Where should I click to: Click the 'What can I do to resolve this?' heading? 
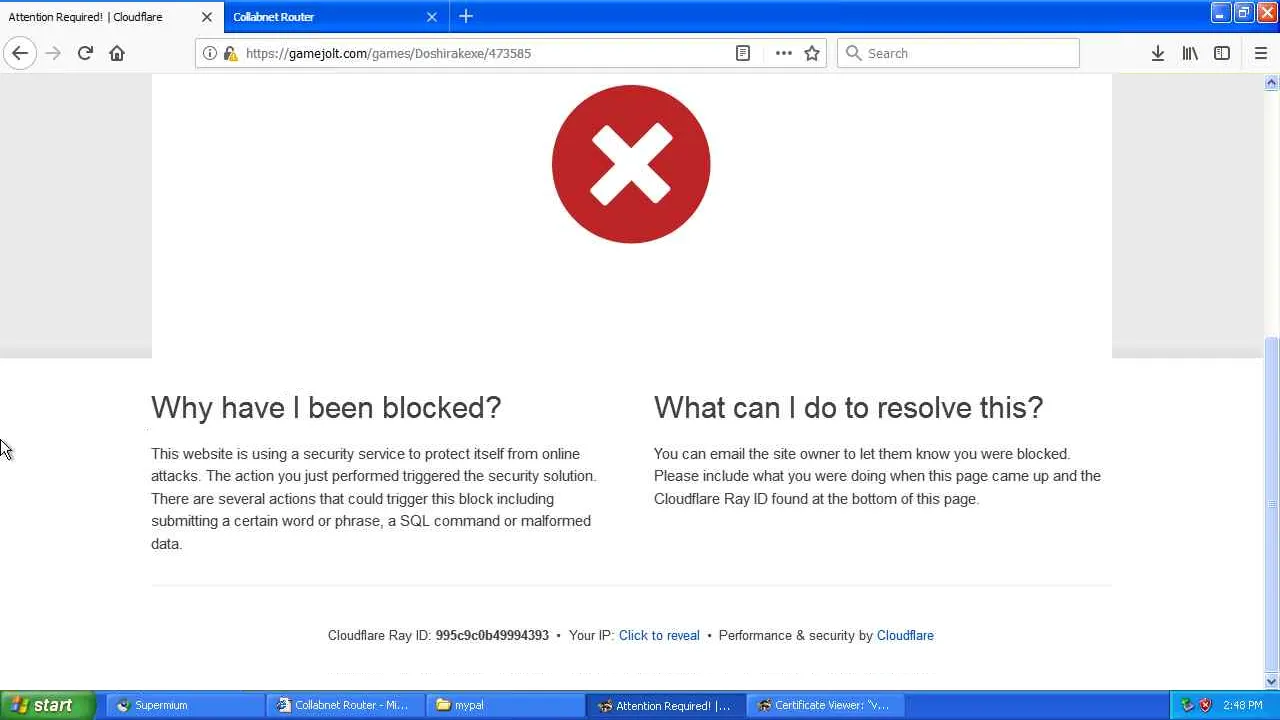coord(848,407)
